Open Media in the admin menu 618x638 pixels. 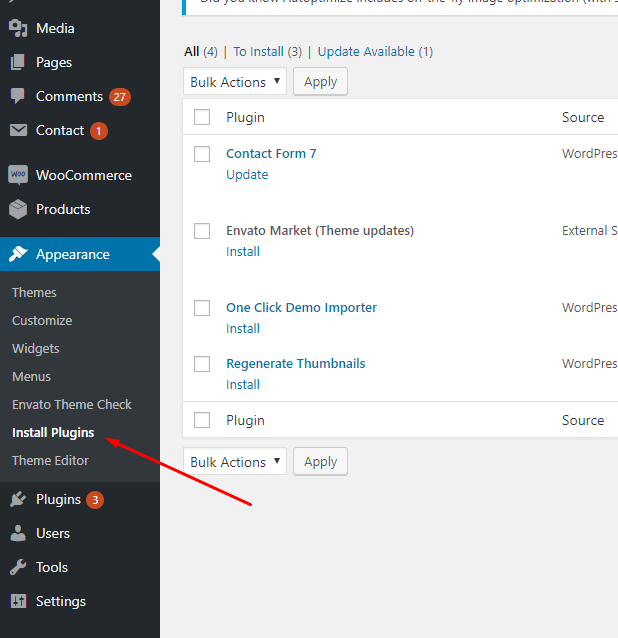click(x=55, y=28)
